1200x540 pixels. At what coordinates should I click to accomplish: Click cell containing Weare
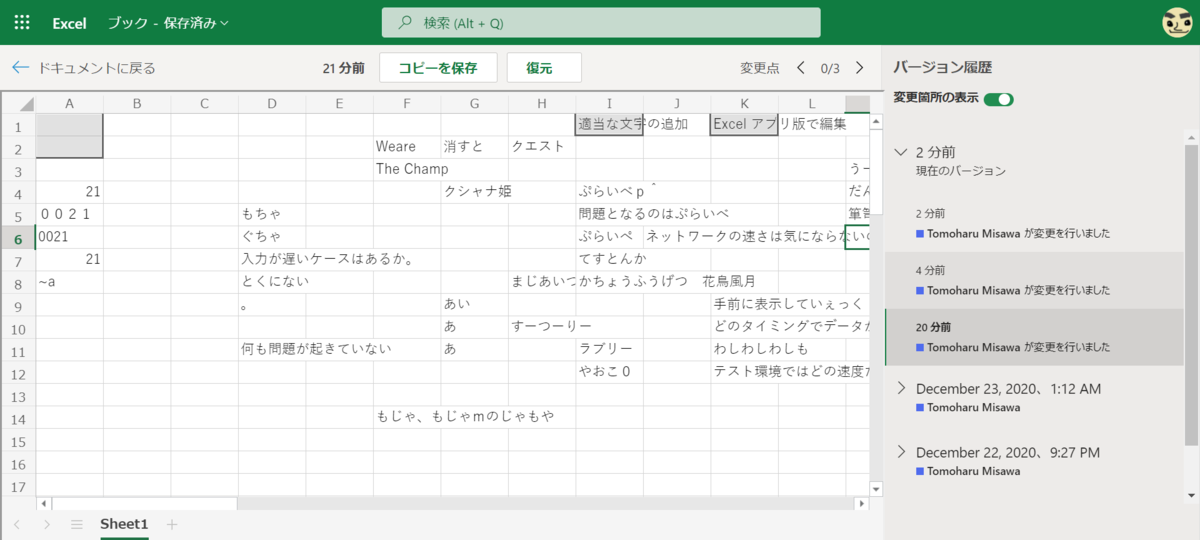coord(407,147)
